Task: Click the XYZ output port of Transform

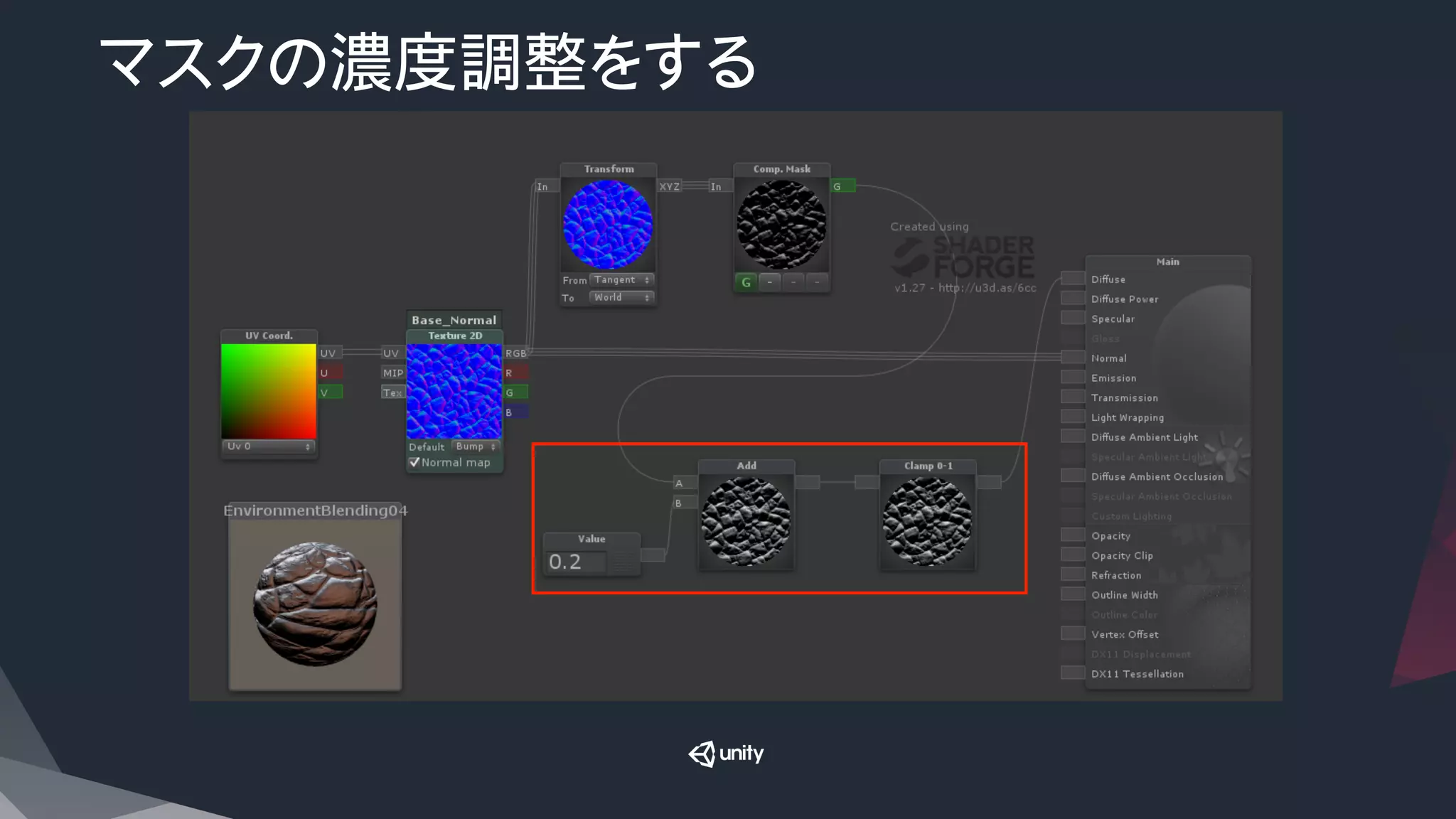Action: 670,186
